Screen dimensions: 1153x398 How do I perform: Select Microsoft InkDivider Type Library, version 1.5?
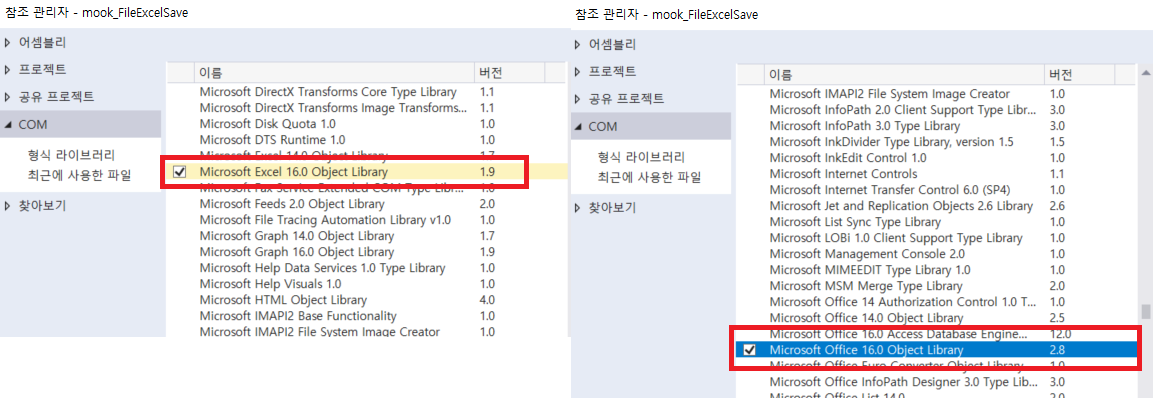click(x=891, y=142)
